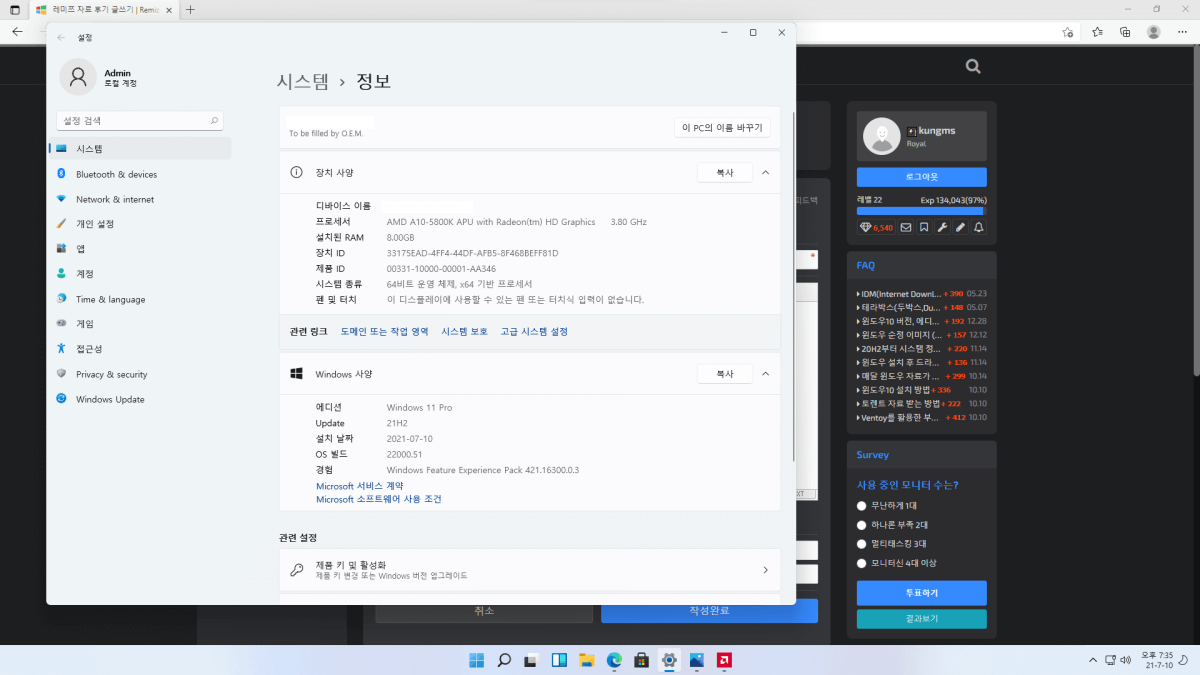Click the 로그아웃 button in the webpage
Viewport: 1200px width, 675px height.
921,177
